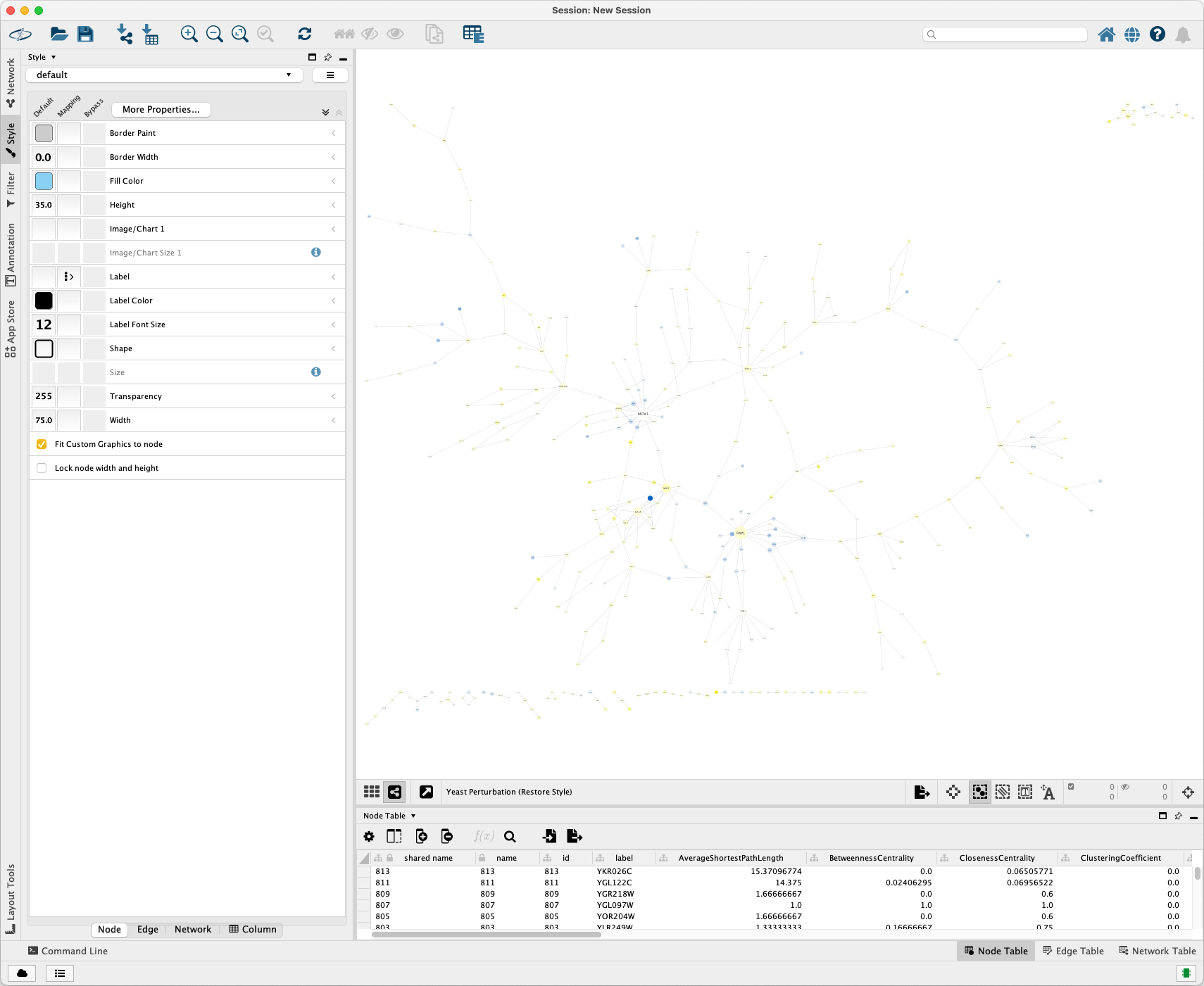Click the blue Fill Color swatch
Viewport: 1204px width, 986px height.
[x=44, y=181]
